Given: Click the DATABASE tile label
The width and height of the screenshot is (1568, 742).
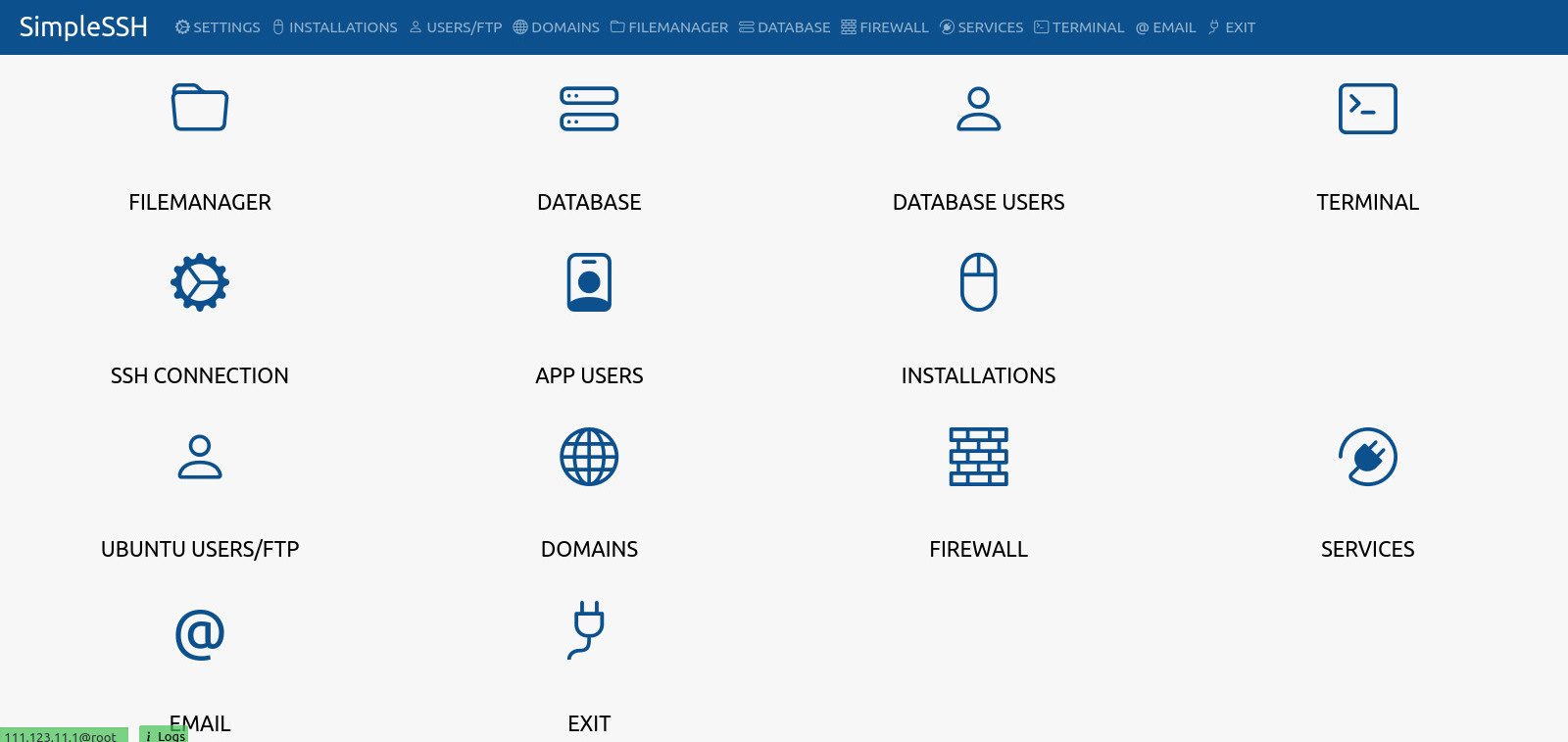Looking at the screenshot, I should click(589, 202).
